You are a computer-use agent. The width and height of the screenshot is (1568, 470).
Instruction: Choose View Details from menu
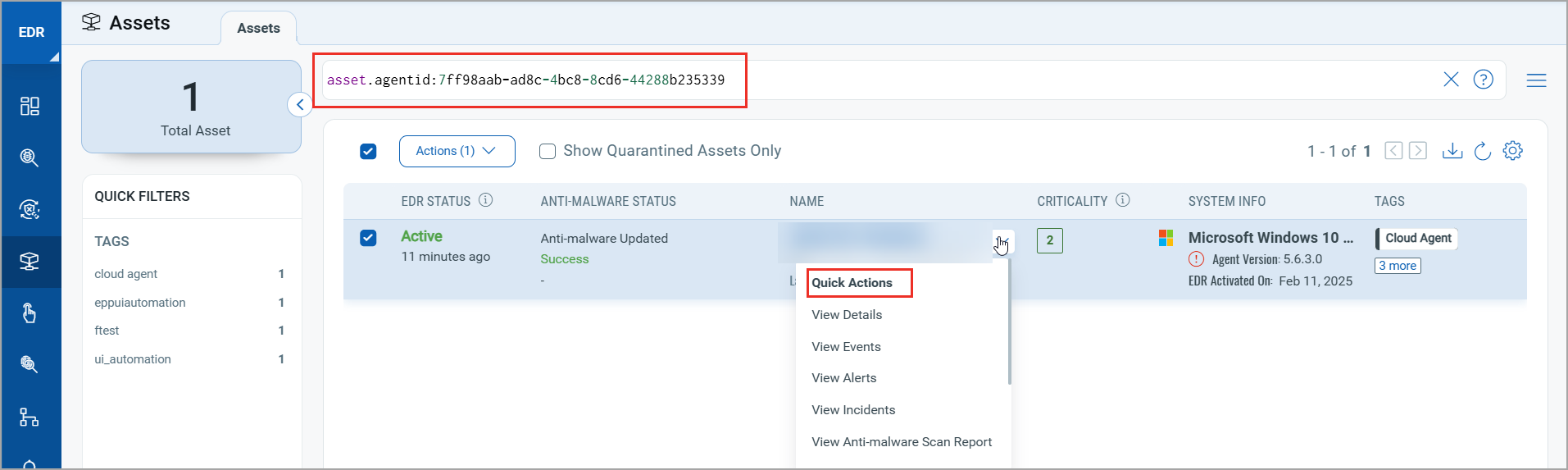coord(847,315)
